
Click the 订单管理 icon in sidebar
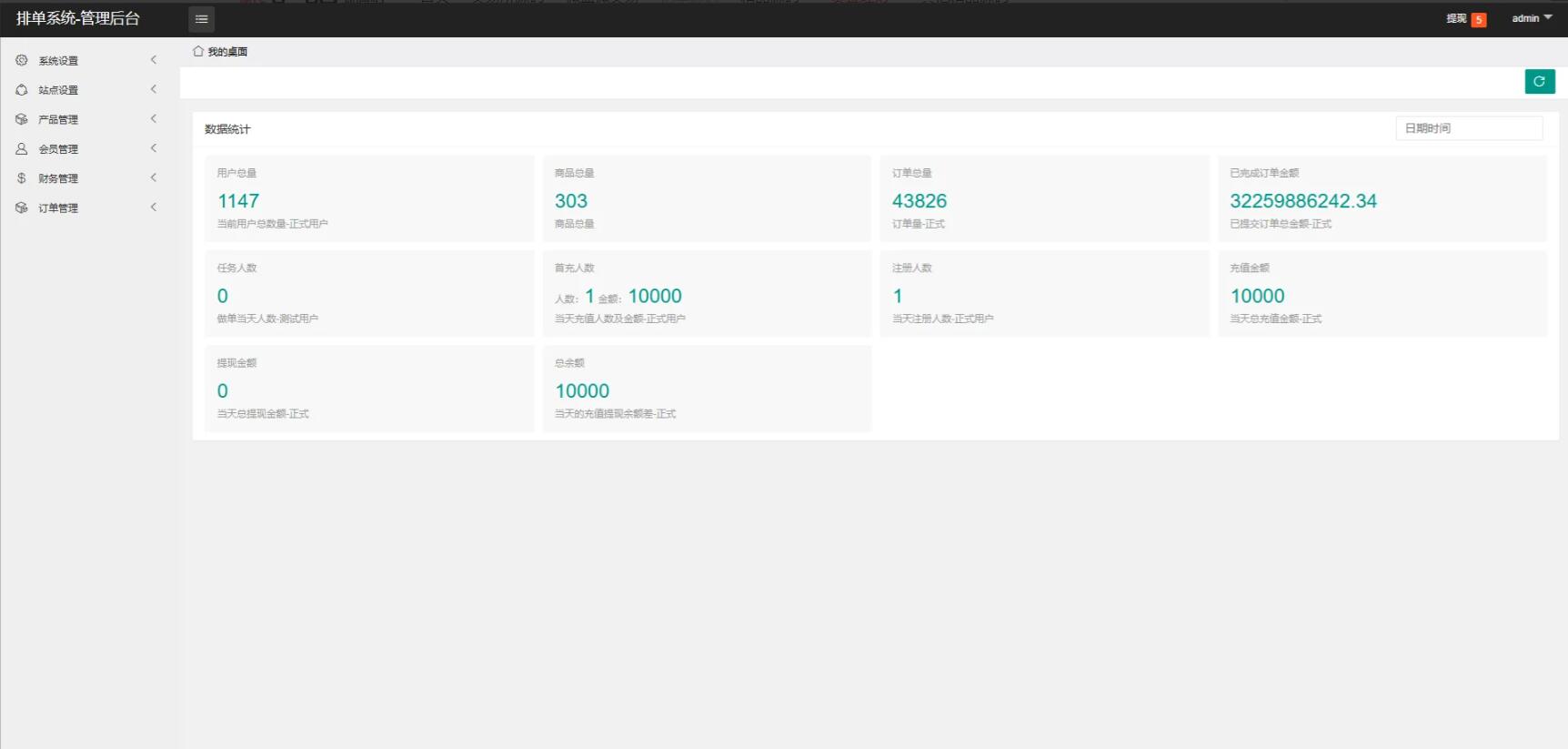(22, 207)
